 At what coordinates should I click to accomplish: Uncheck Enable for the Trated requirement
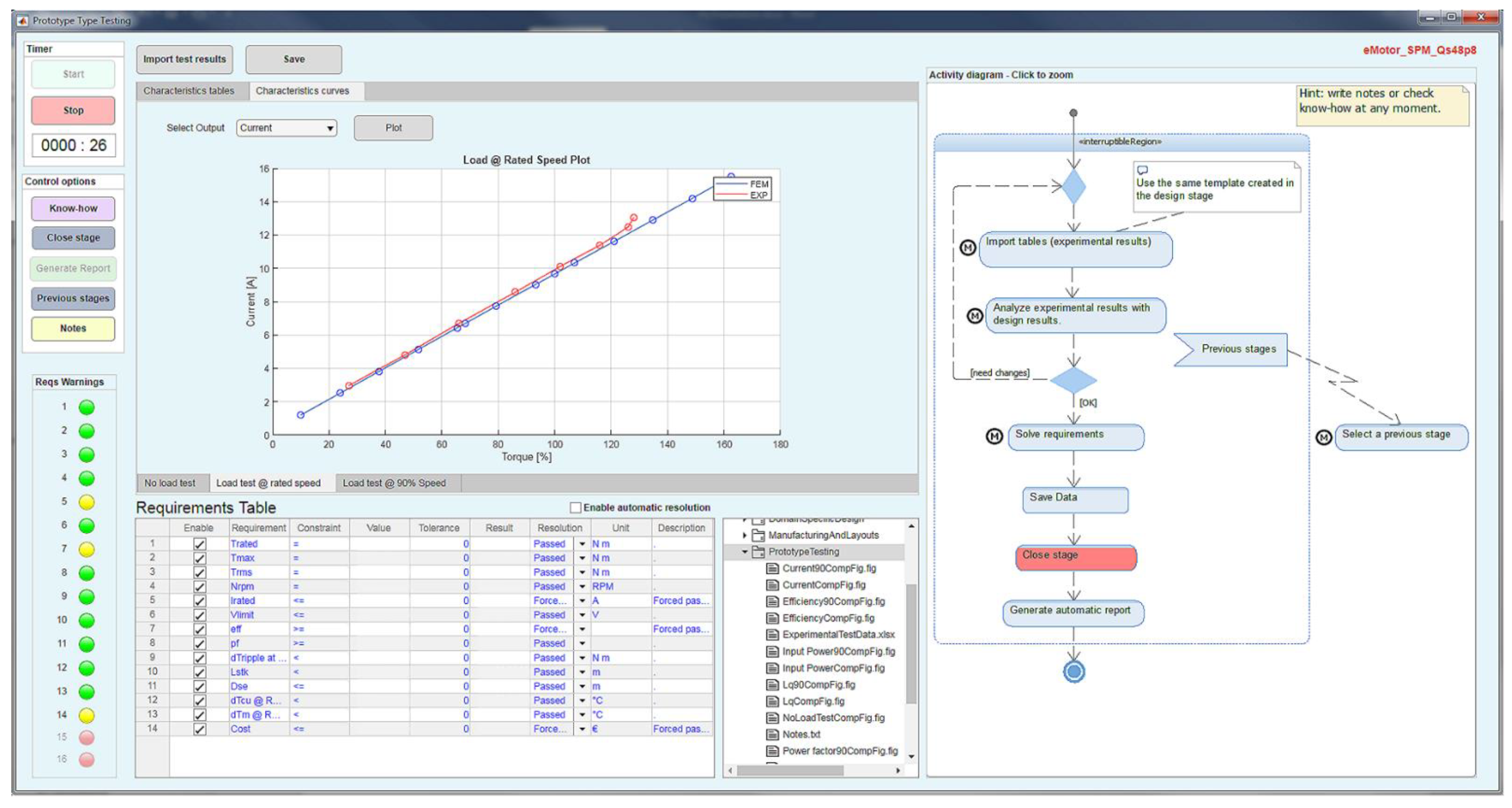(200, 544)
